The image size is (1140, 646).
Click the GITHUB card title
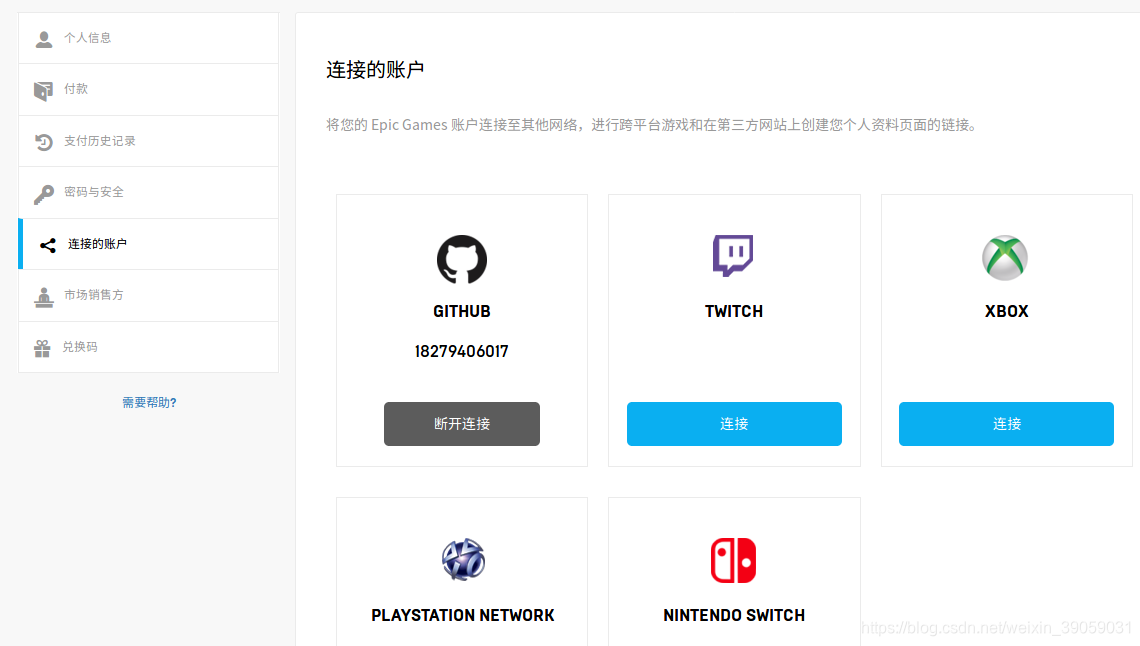[x=462, y=312]
